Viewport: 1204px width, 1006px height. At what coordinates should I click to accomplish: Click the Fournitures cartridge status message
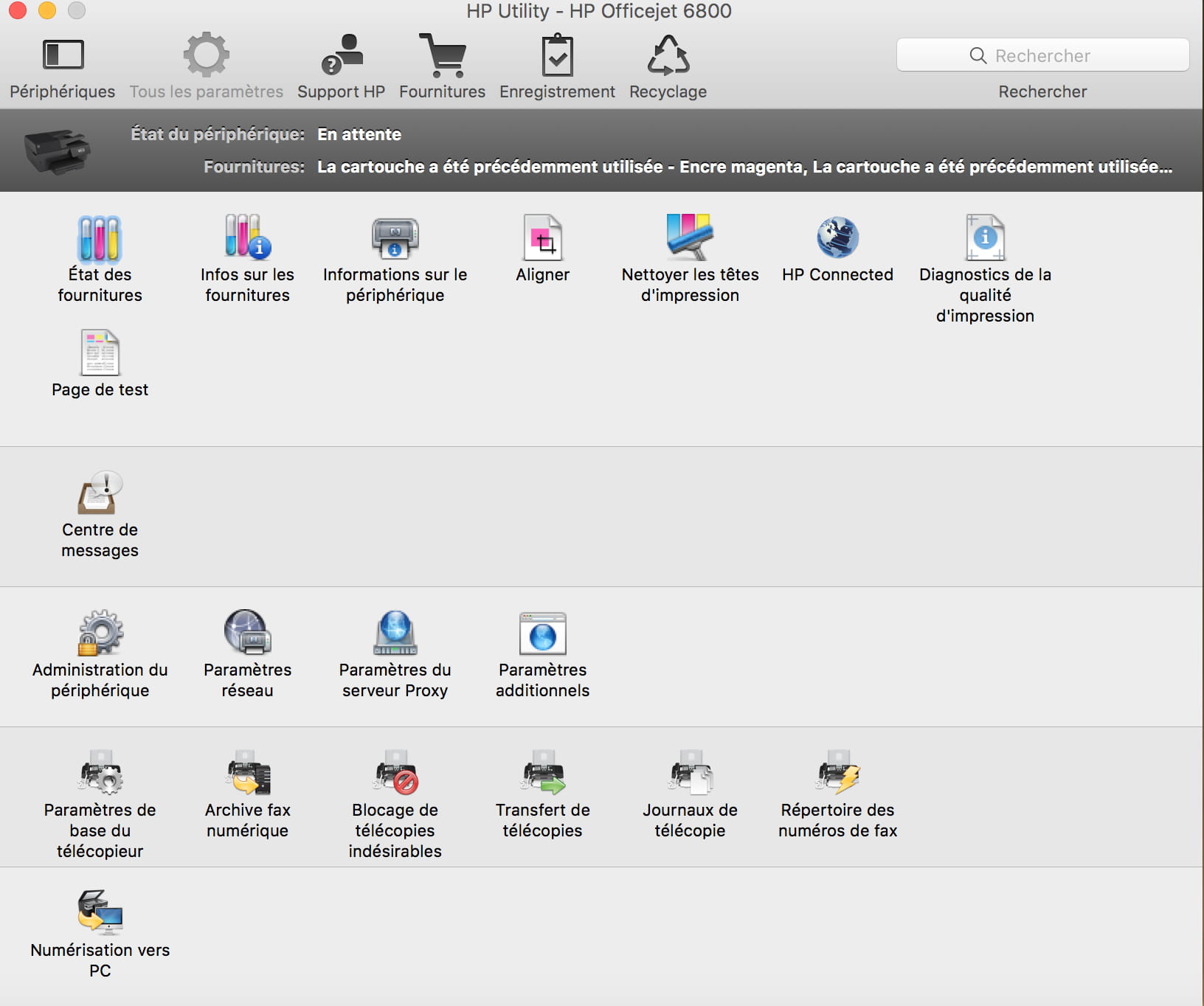click(x=744, y=167)
